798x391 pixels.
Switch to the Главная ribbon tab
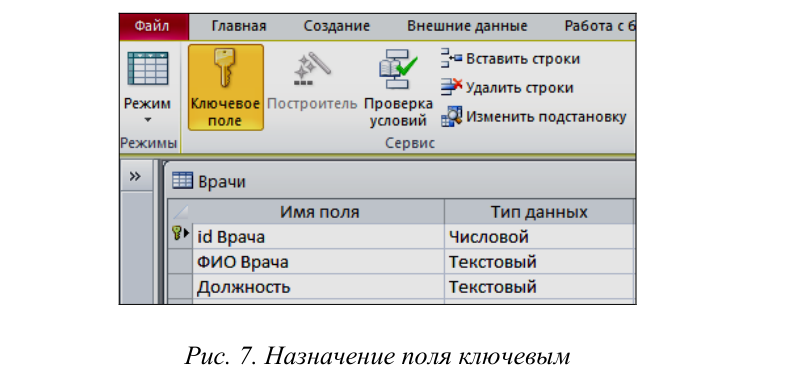(x=239, y=26)
